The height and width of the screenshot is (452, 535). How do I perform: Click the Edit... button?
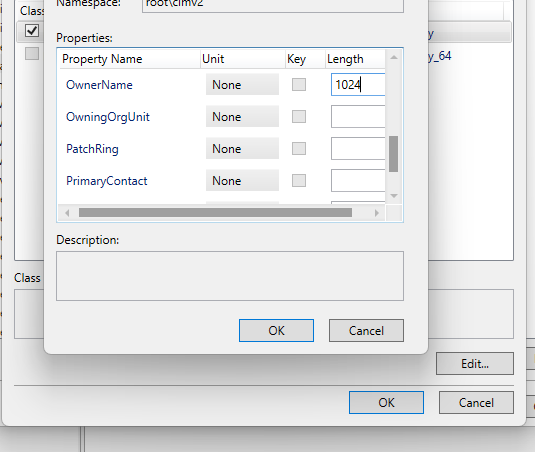coord(475,364)
